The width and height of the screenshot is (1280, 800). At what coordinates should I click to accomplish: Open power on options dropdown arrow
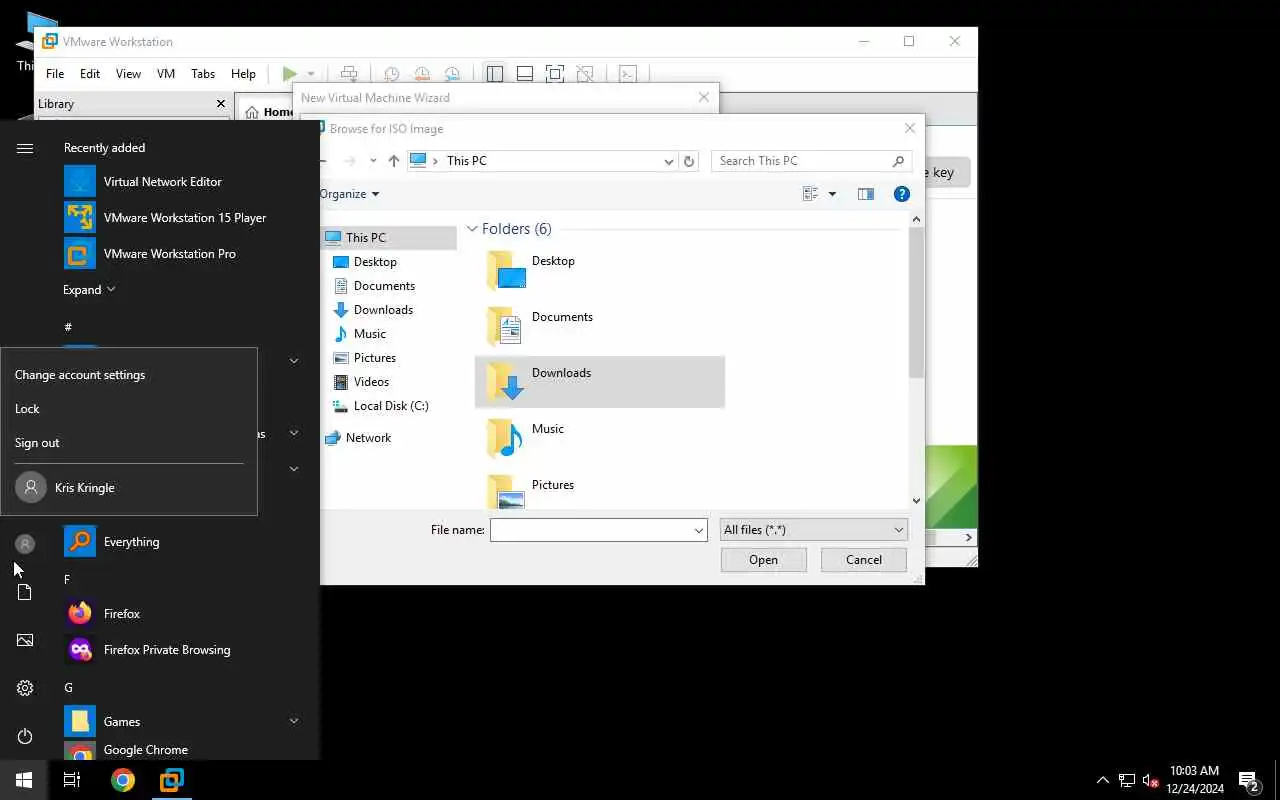tap(311, 74)
